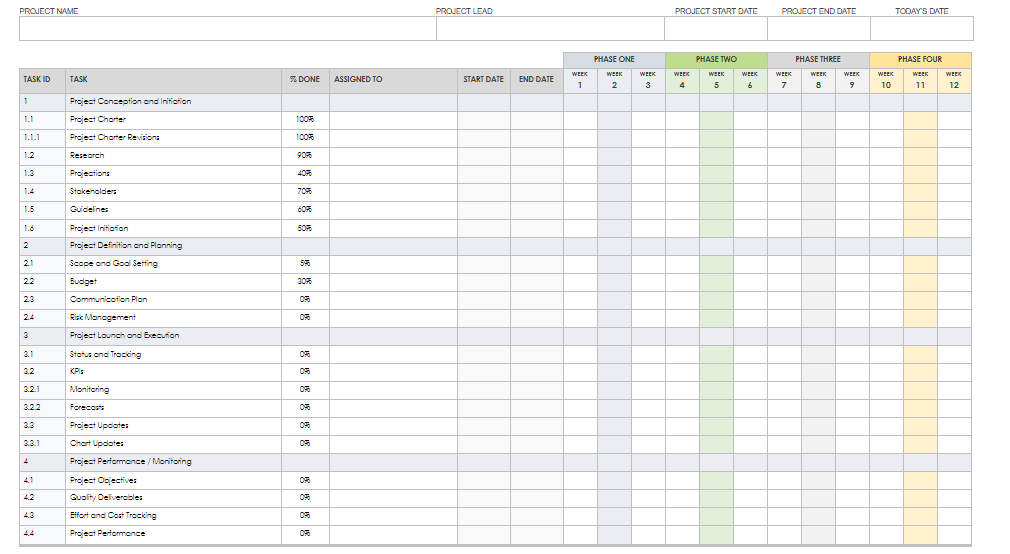Viewport: 1010px width, 554px height.
Task: Click the Project Charter Revisions task cell
Action: [173, 138]
